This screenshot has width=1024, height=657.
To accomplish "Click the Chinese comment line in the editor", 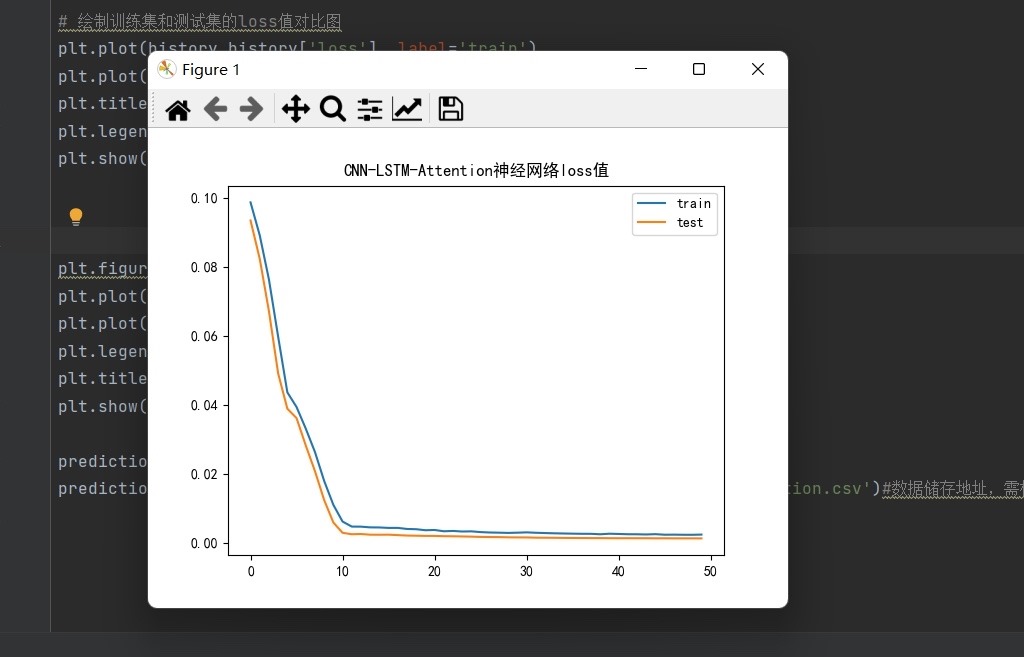I will tap(200, 22).
